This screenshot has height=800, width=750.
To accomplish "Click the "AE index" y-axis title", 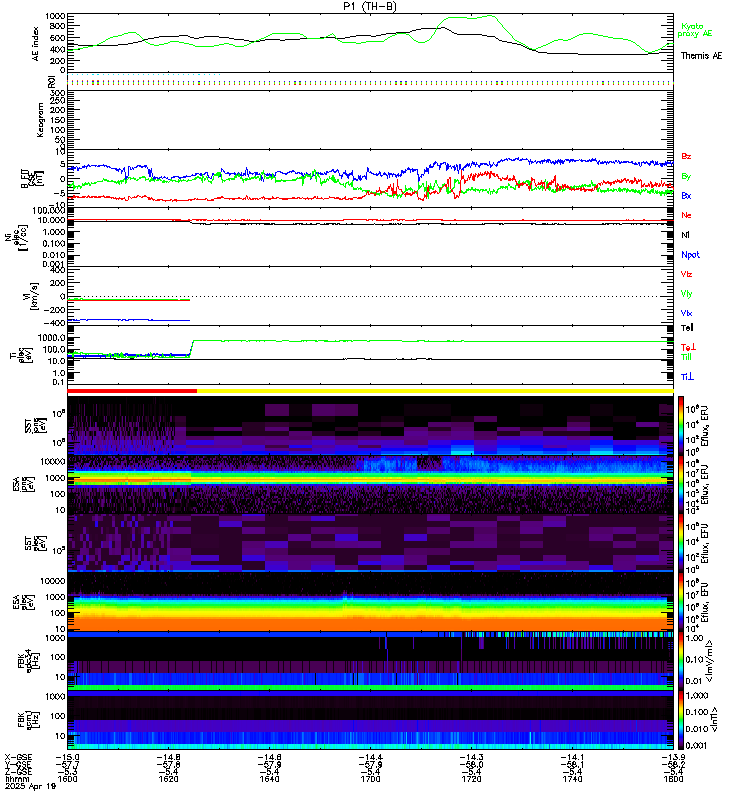I will pos(36,43).
